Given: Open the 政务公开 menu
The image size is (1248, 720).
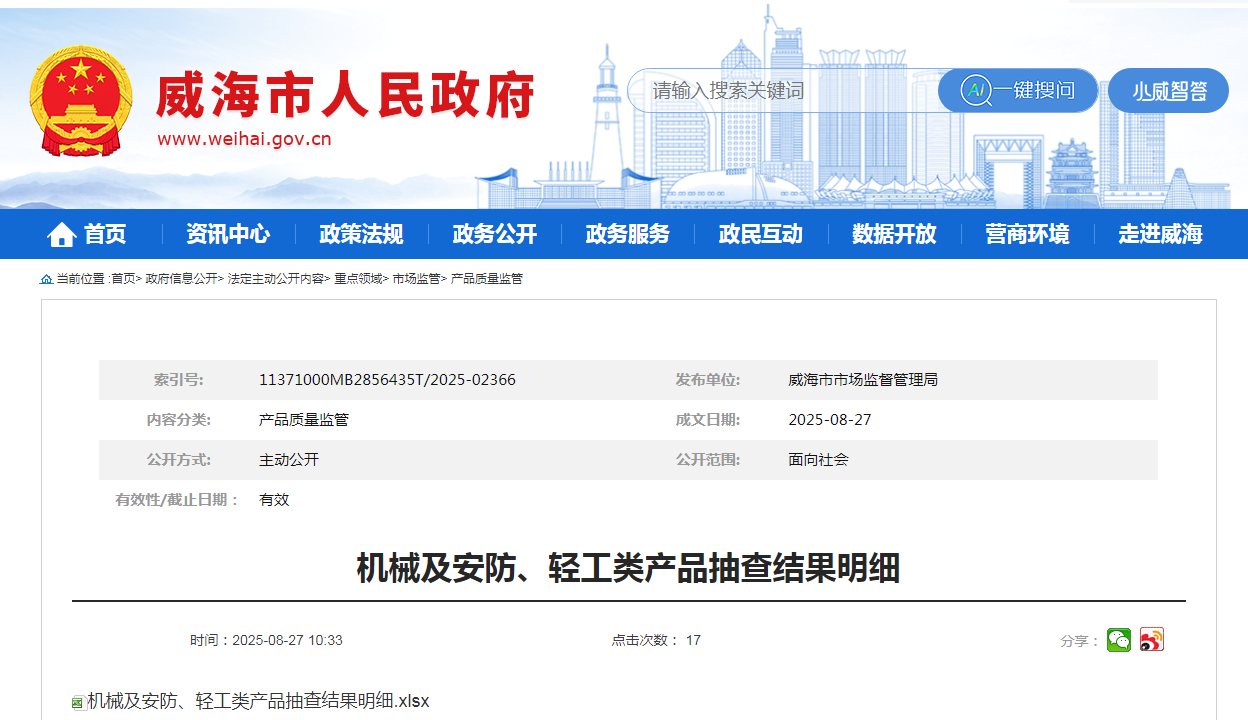Looking at the screenshot, I should [x=495, y=235].
